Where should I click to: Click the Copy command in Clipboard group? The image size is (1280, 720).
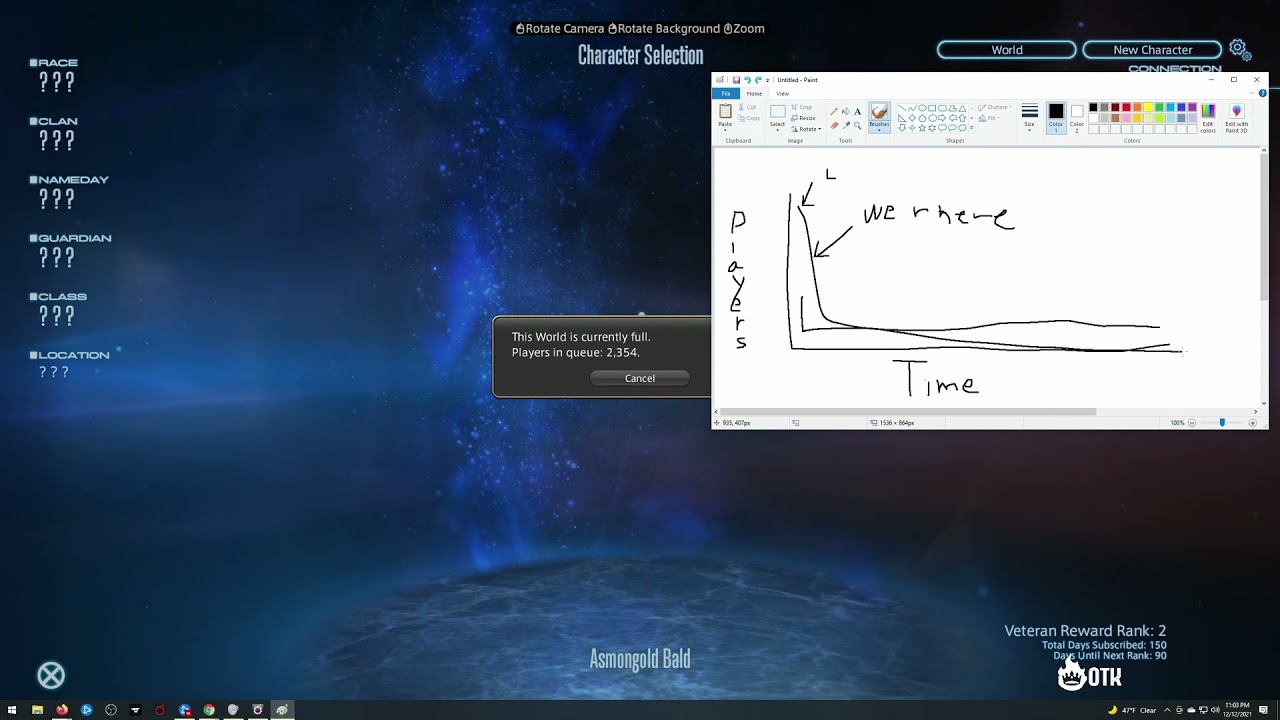749,118
